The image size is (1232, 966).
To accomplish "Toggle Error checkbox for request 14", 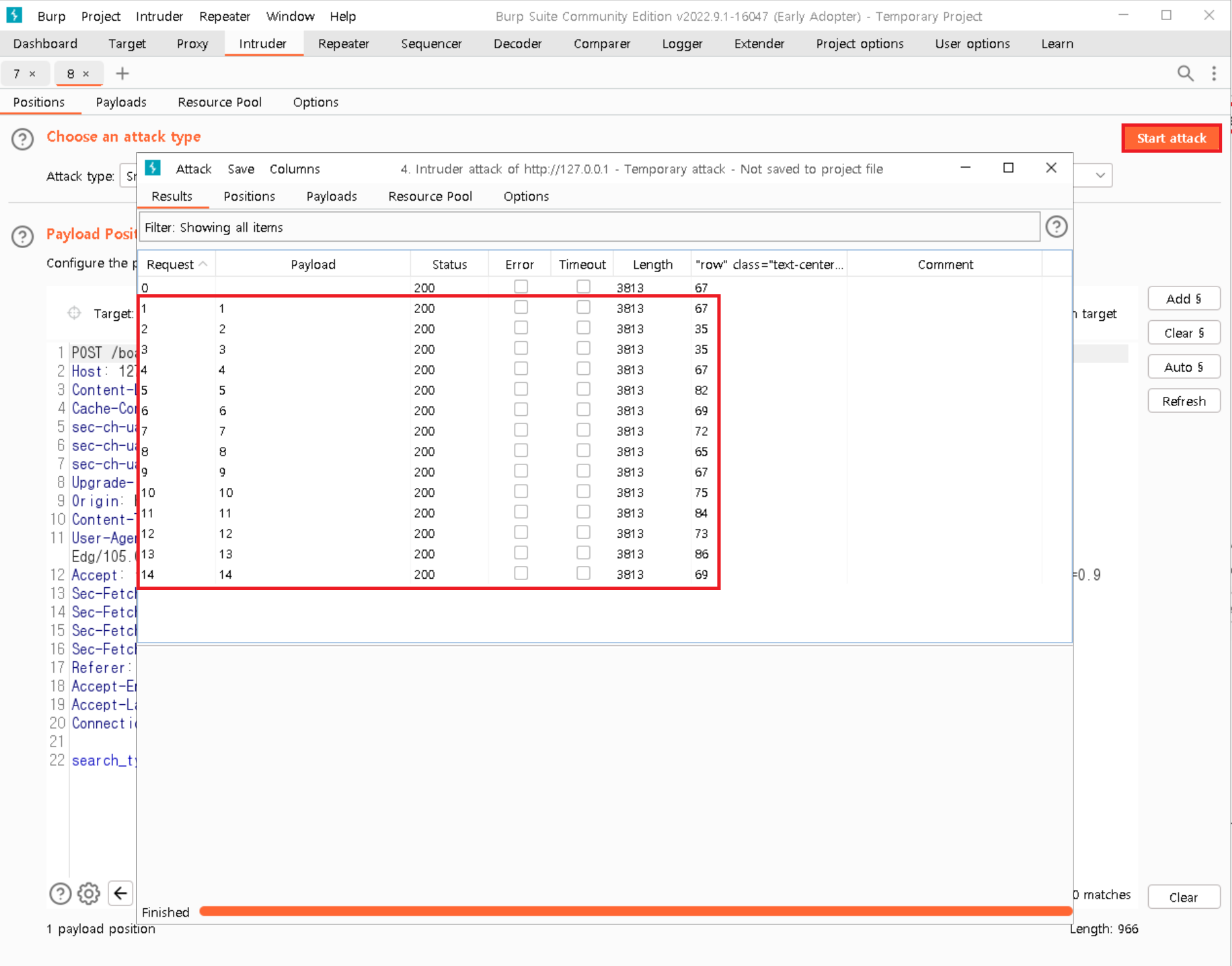I will coord(520,573).
